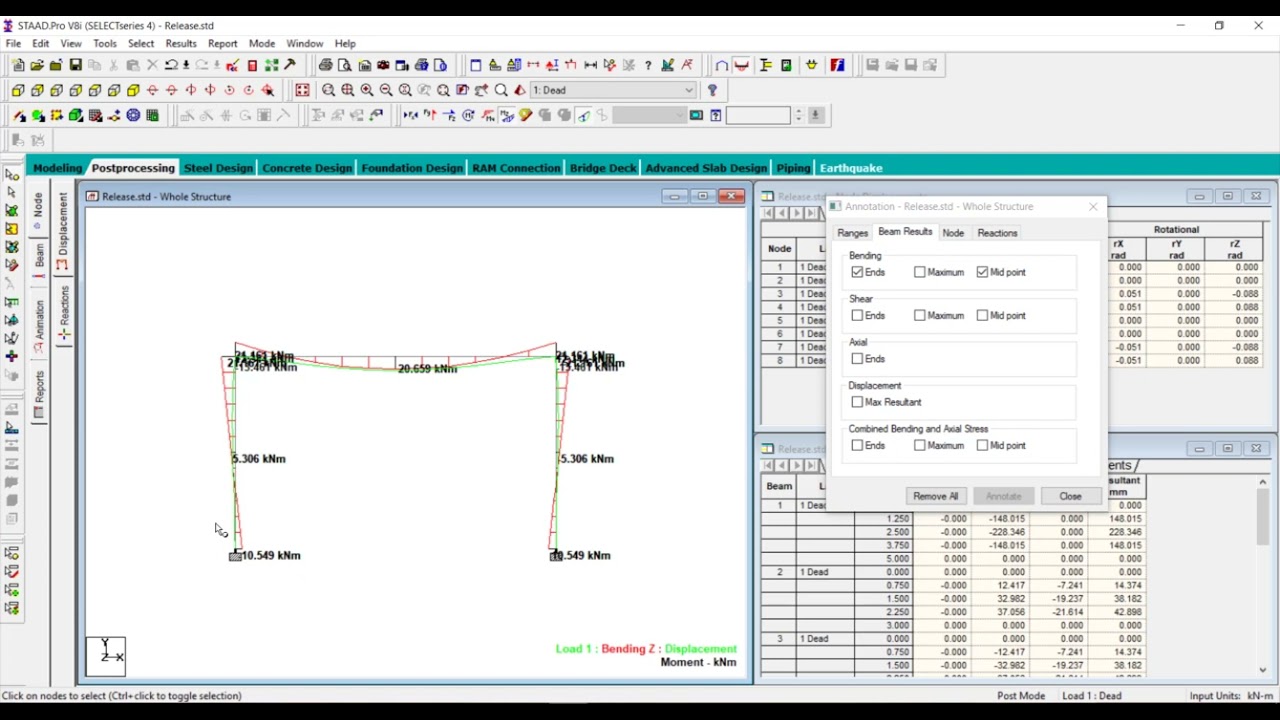The image size is (1280, 720).
Task: Click the red F function icon
Action: 837,65
